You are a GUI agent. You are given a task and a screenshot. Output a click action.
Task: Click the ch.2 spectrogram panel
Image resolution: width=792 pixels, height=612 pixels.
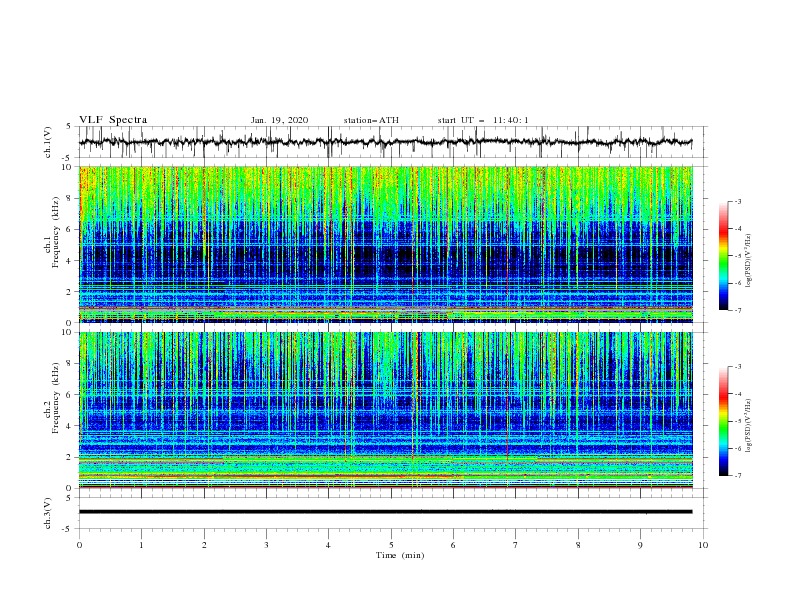point(386,410)
